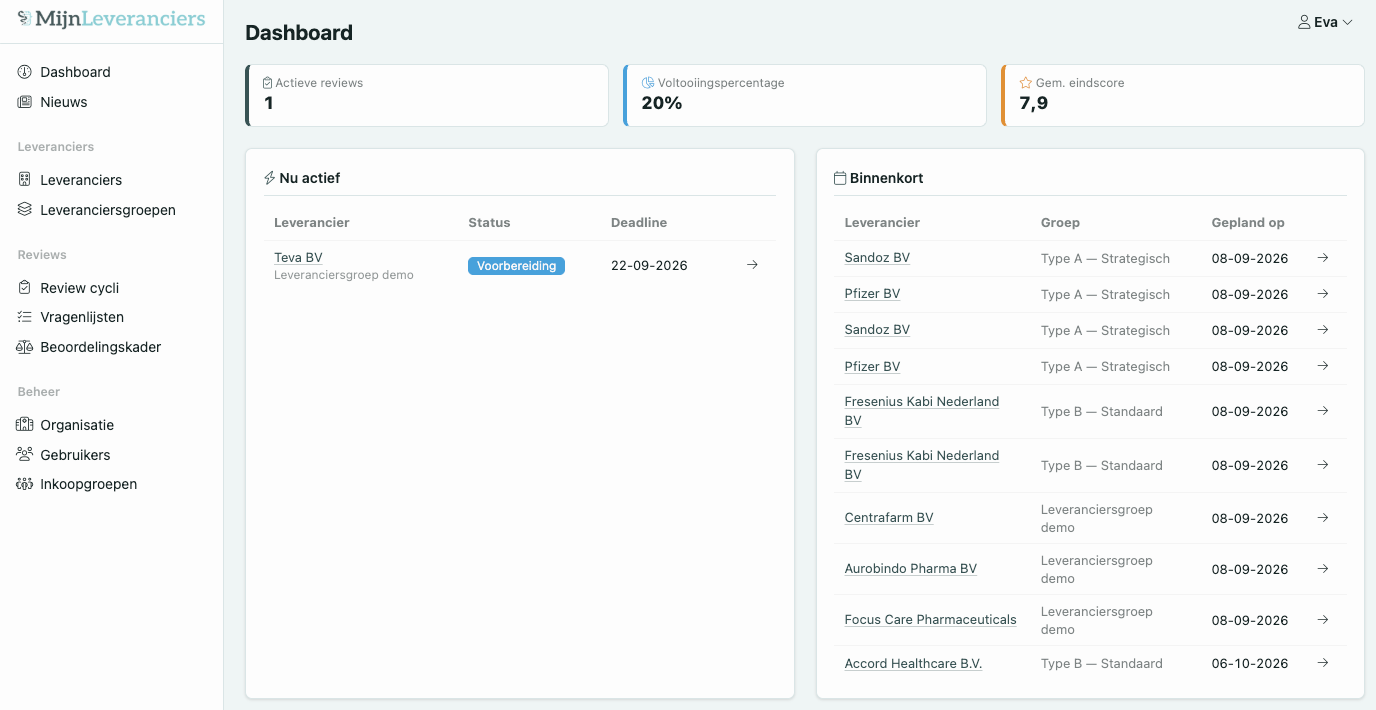Click the user profile icon beside Eva
The width and height of the screenshot is (1376, 710).
(x=1304, y=22)
